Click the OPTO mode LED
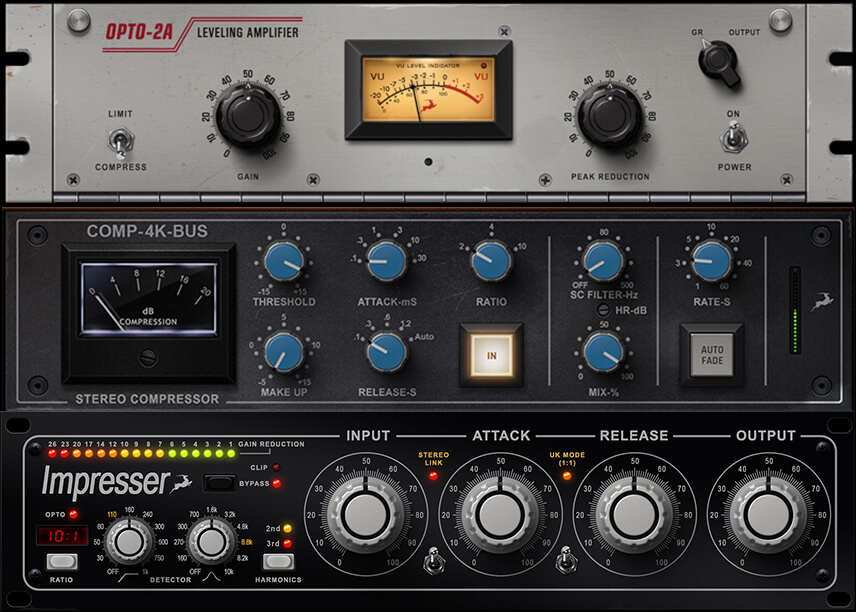856x612 pixels. pos(73,514)
